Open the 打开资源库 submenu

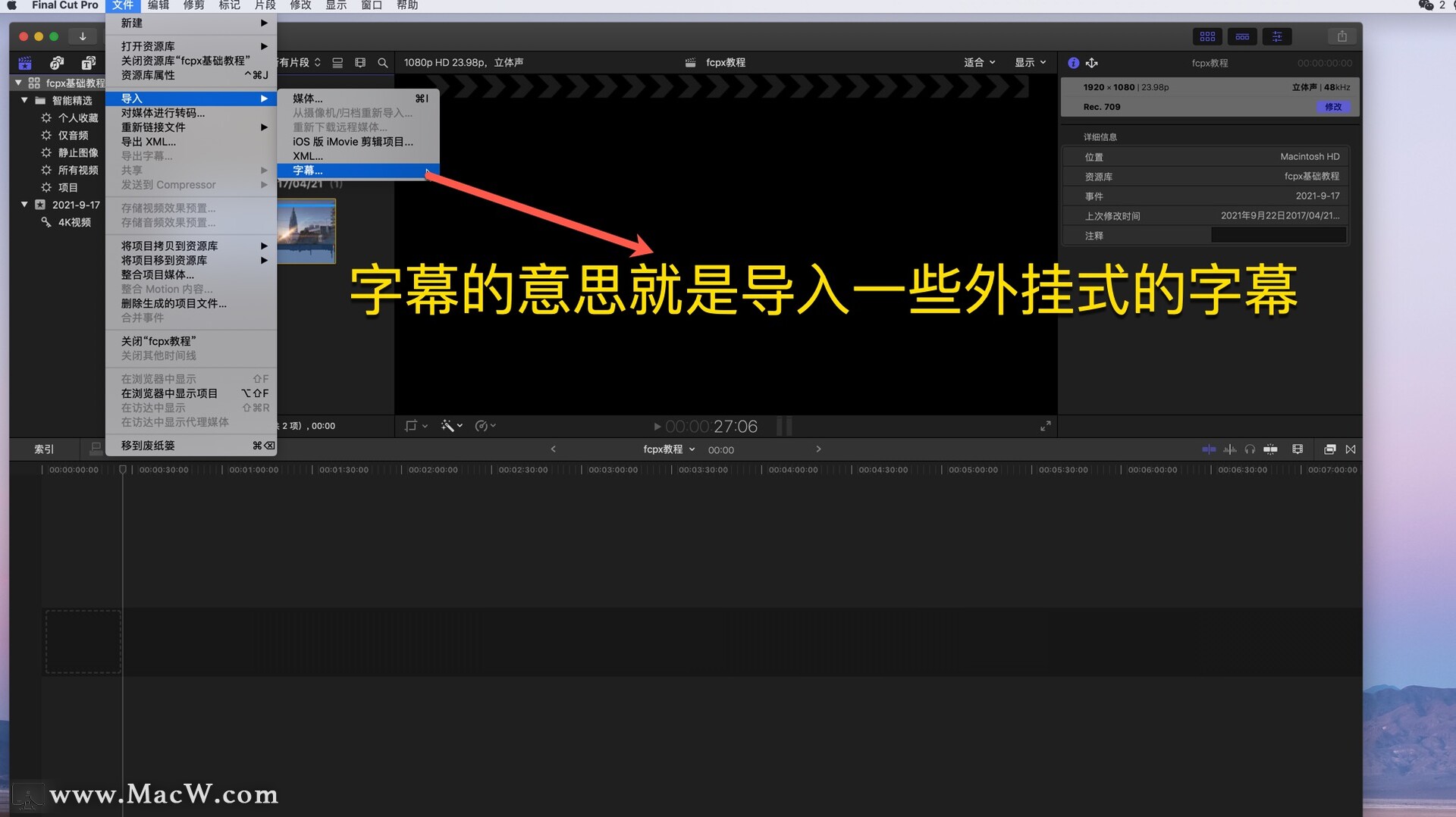[x=191, y=46]
